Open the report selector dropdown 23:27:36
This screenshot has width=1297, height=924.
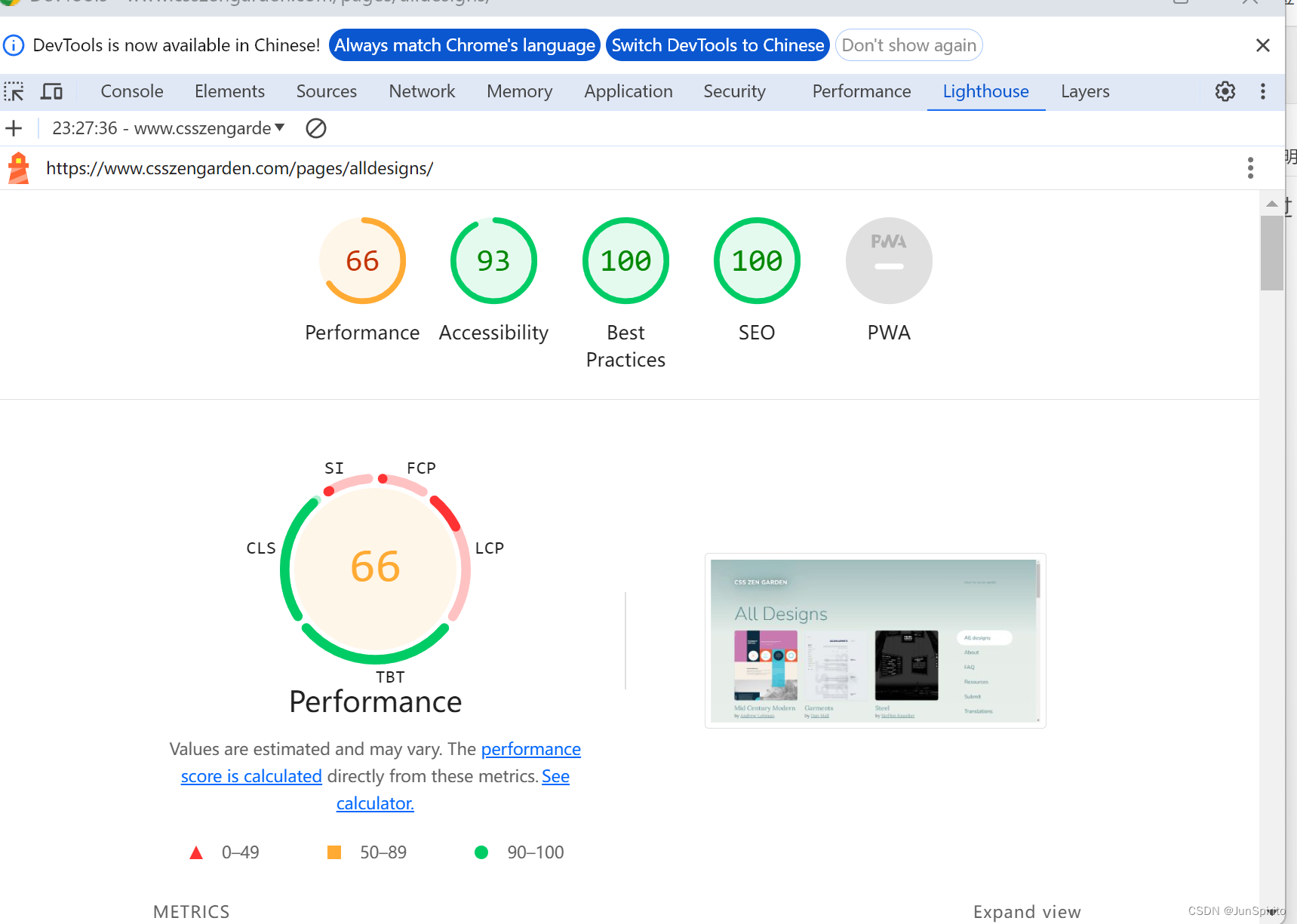(168, 128)
